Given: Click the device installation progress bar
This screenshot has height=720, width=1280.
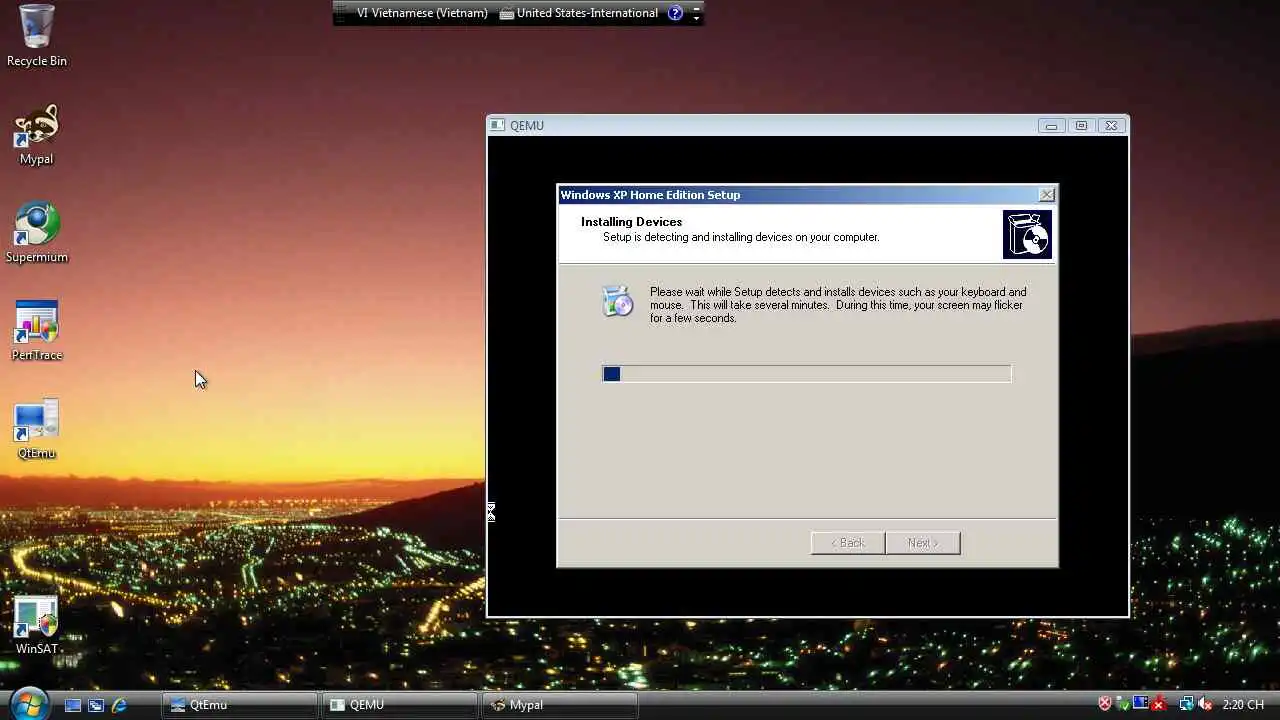Looking at the screenshot, I should [807, 373].
